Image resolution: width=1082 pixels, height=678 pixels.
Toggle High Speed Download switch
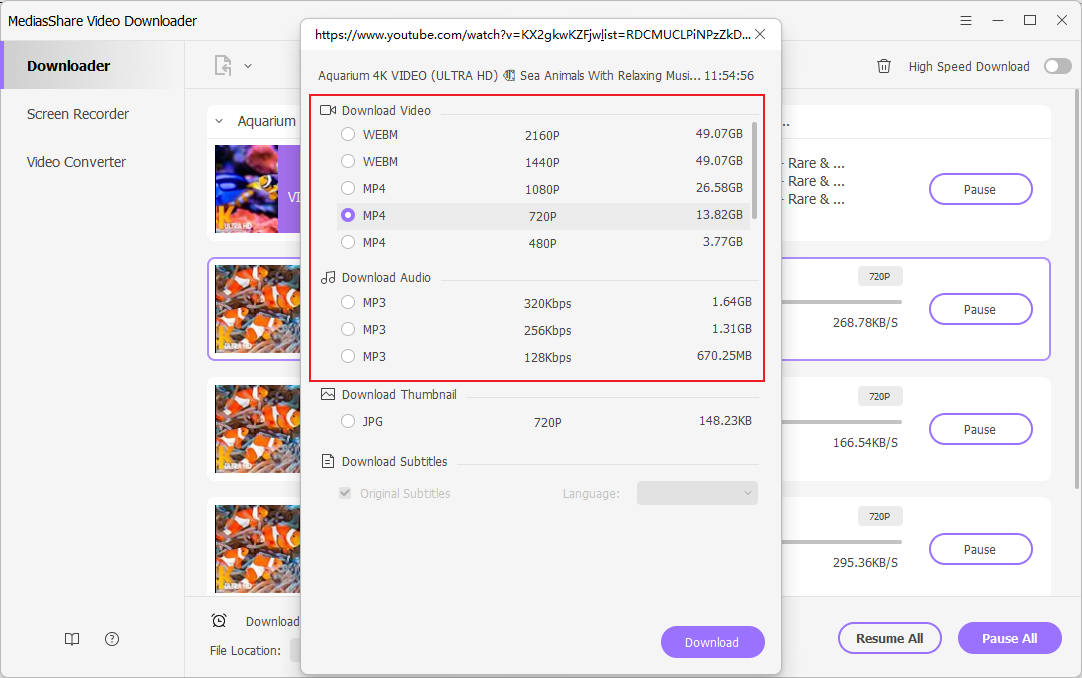(1057, 66)
